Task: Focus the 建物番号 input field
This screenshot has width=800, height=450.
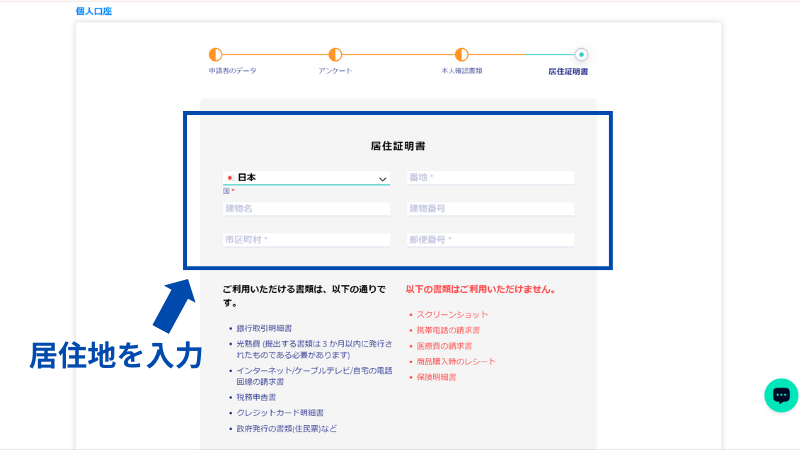Action: click(490, 209)
